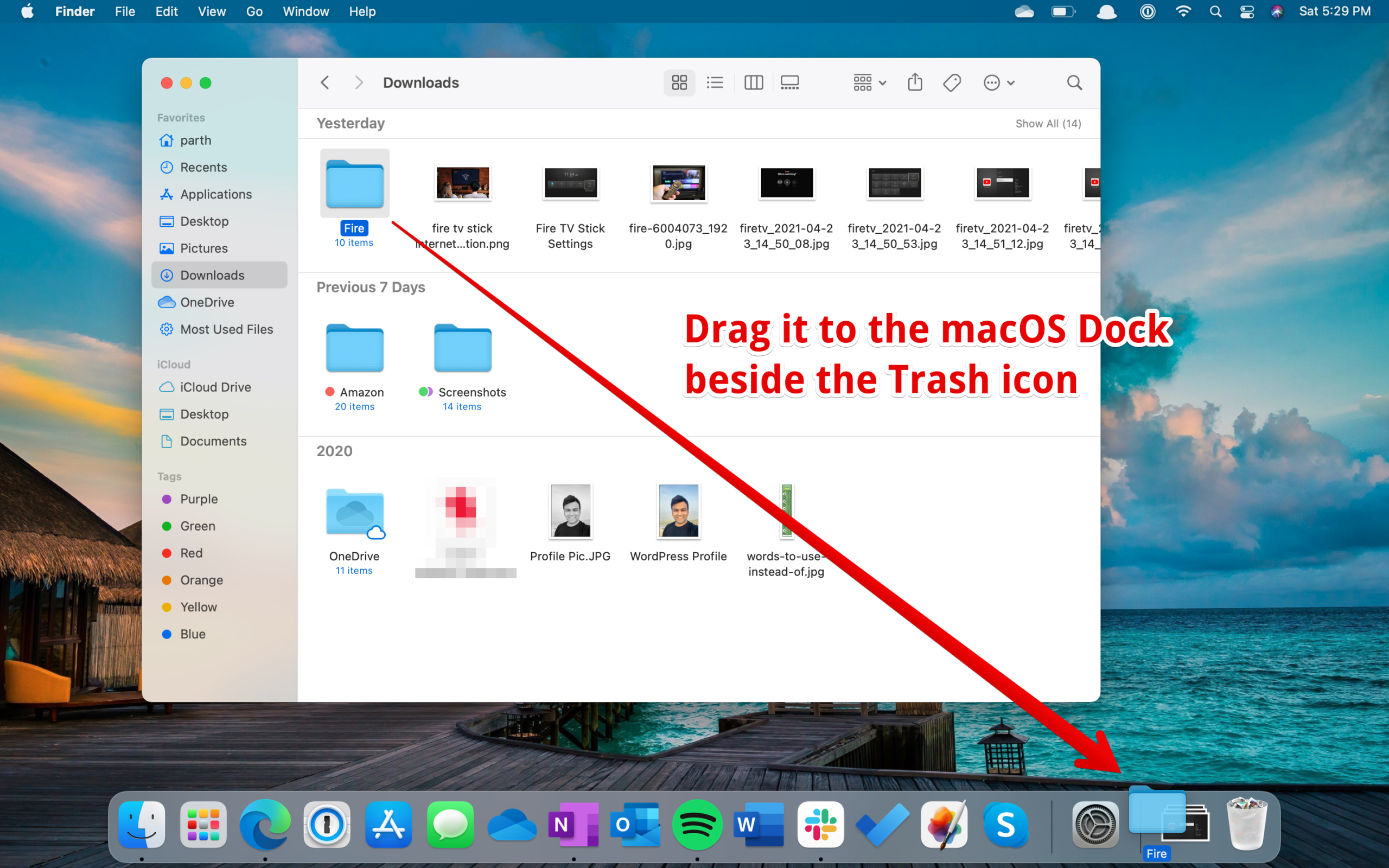Switch to List view in Finder
The image size is (1389, 868).
[x=716, y=82]
